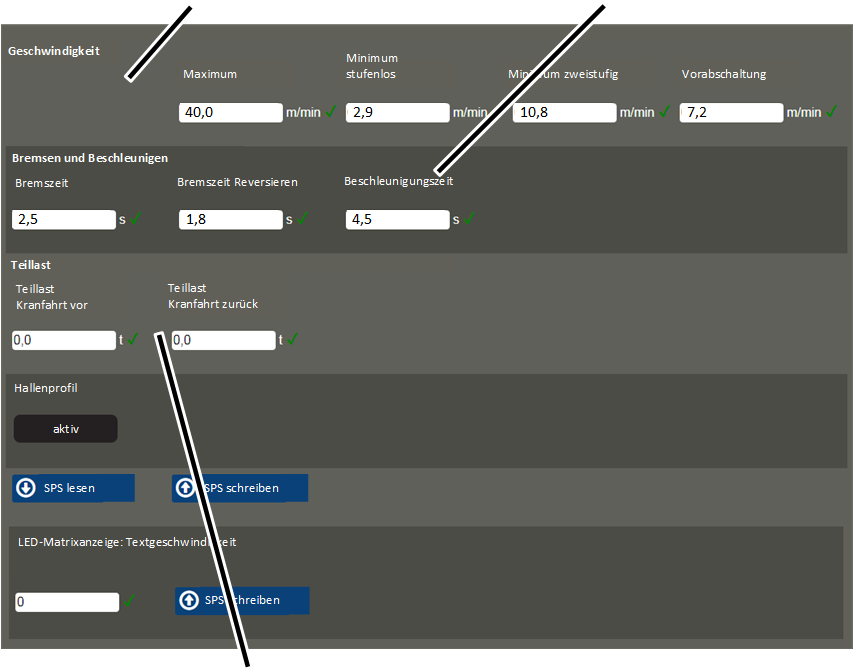Select the Teillast Kranfahrt vor field

pyautogui.click(x=64, y=340)
